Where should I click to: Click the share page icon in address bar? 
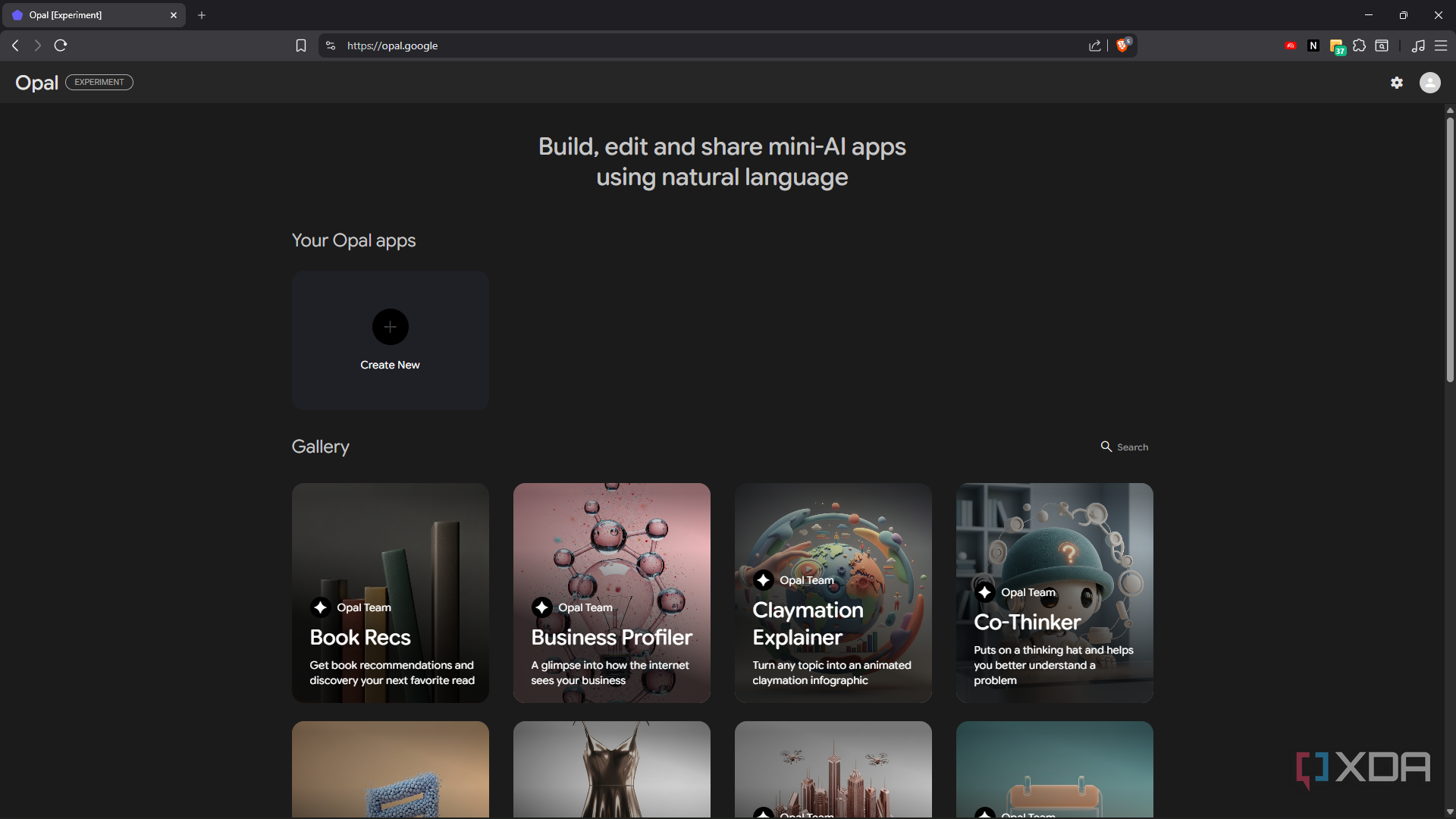coord(1094,45)
